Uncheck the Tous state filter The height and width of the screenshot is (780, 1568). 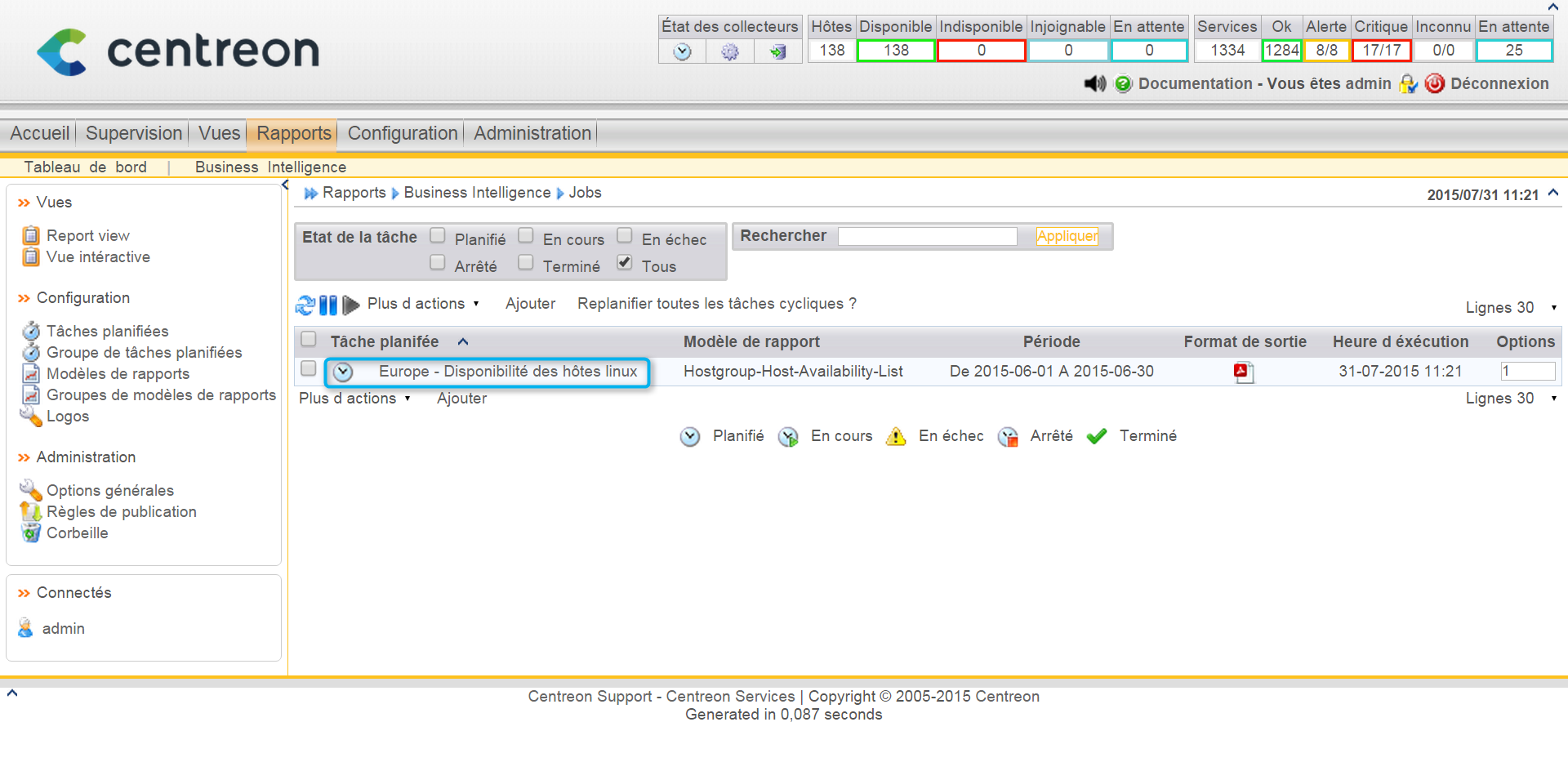point(625,262)
